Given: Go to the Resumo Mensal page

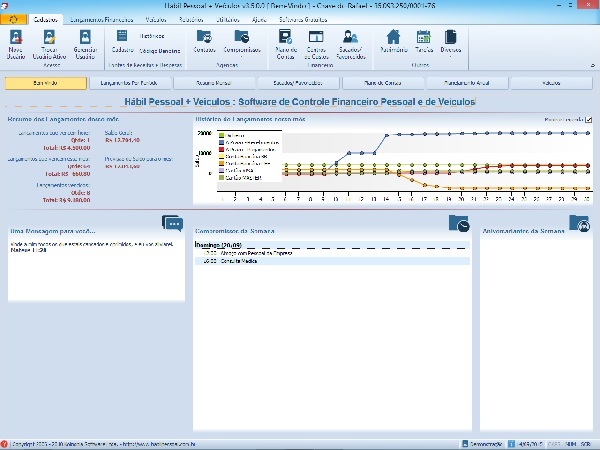Looking at the screenshot, I should [x=213, y=83].
